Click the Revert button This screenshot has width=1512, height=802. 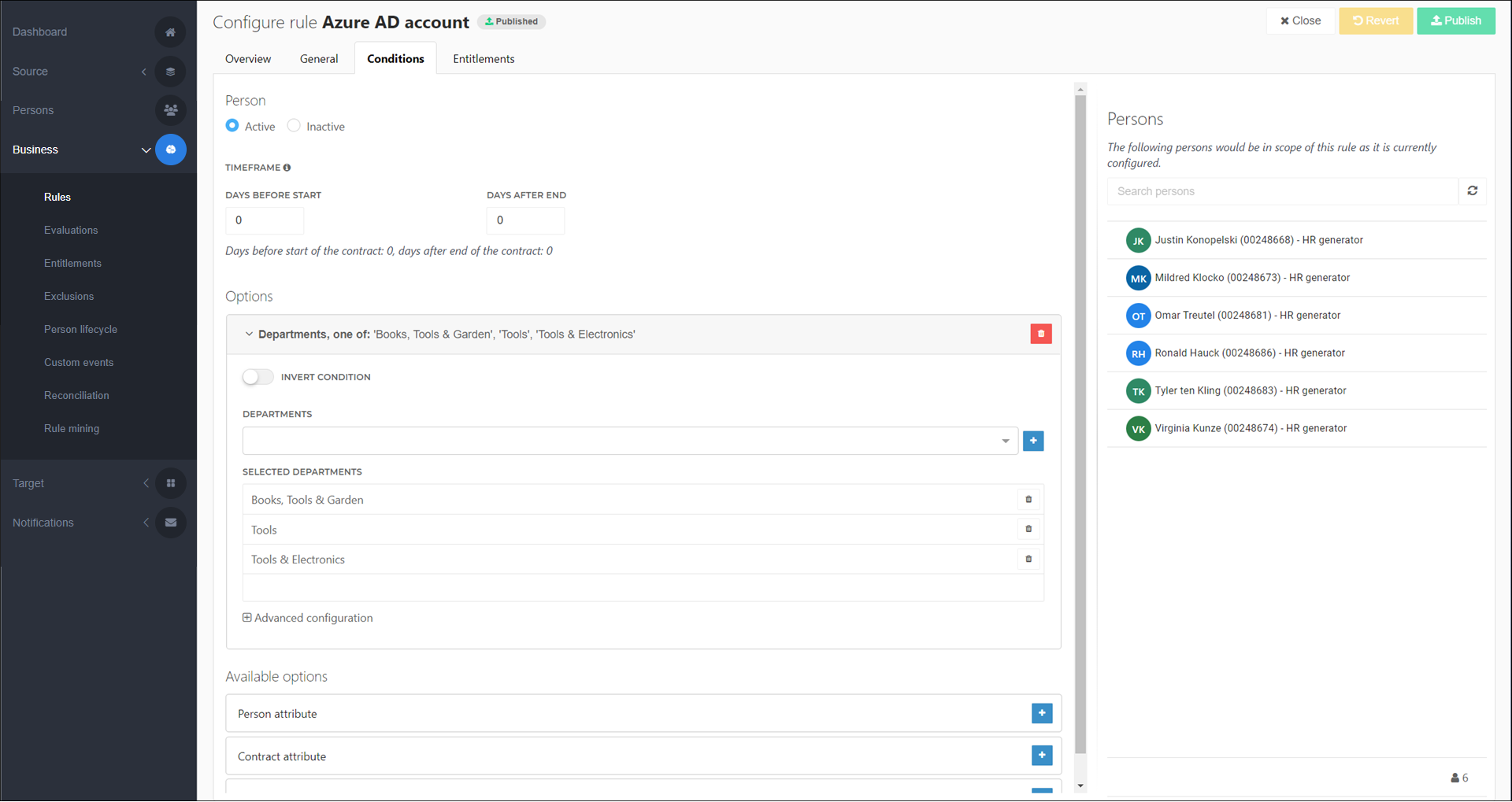point(1375,21)
